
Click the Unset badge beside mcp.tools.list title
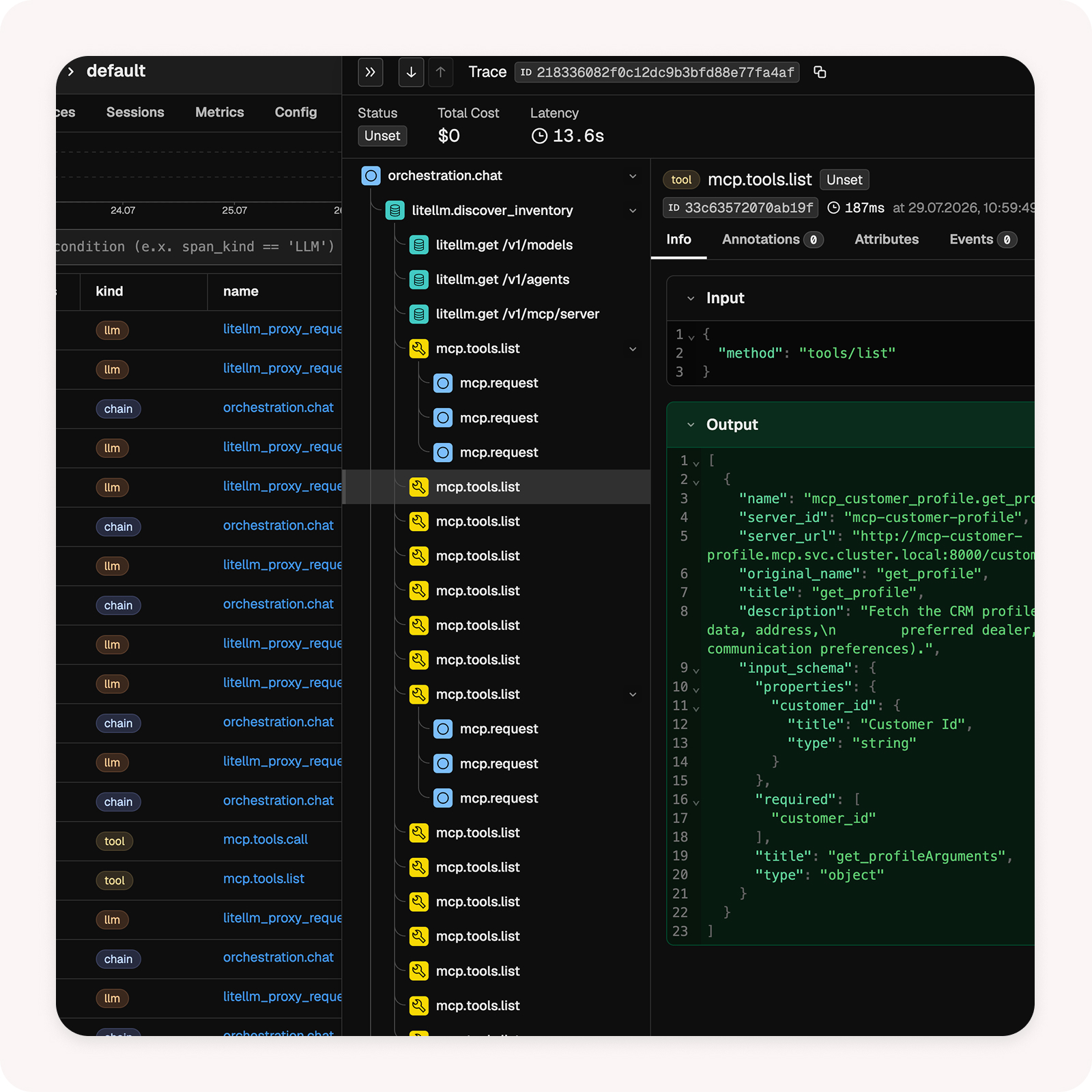(844, 180)
